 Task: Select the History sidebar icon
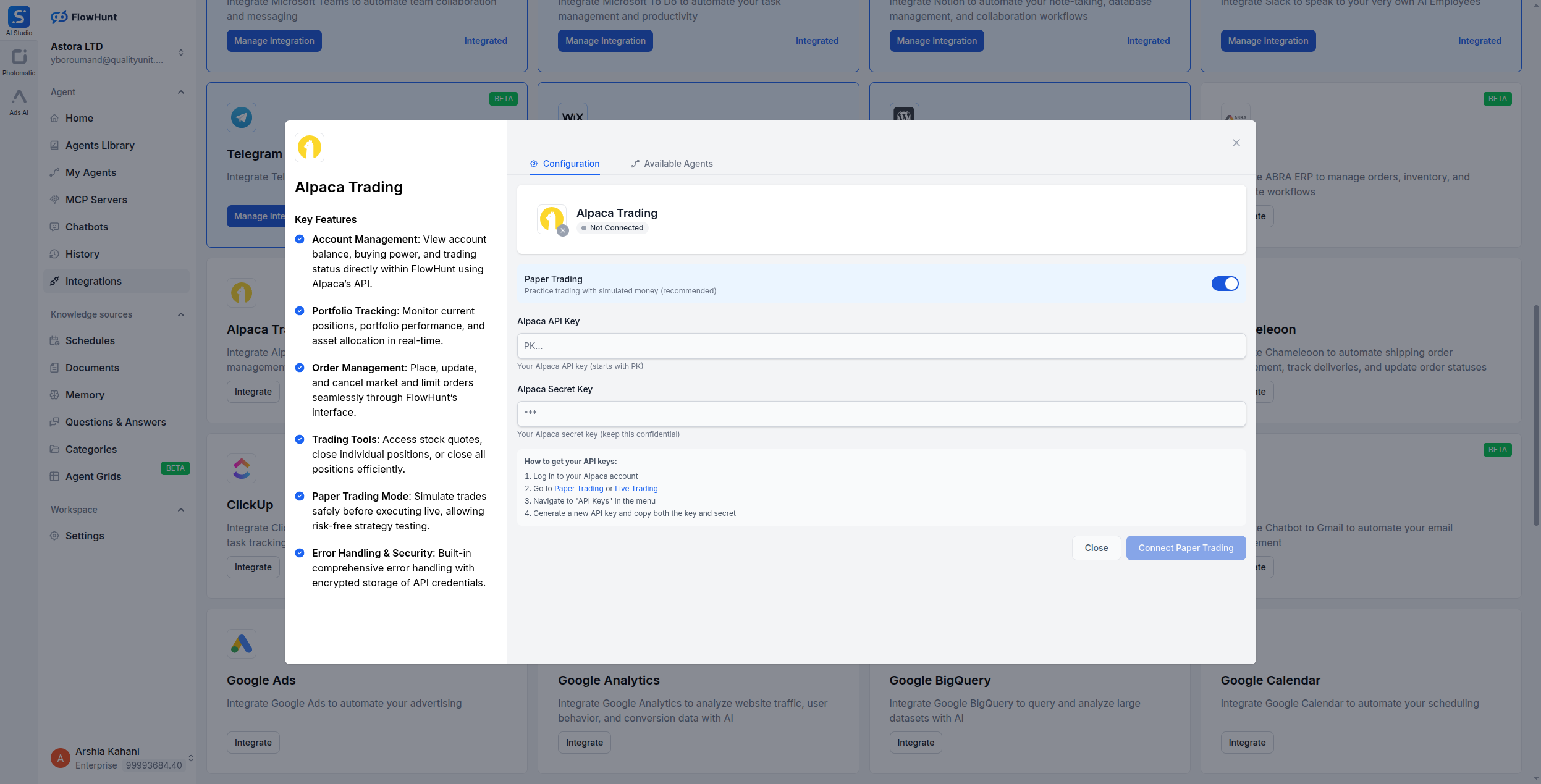point(55,254)
